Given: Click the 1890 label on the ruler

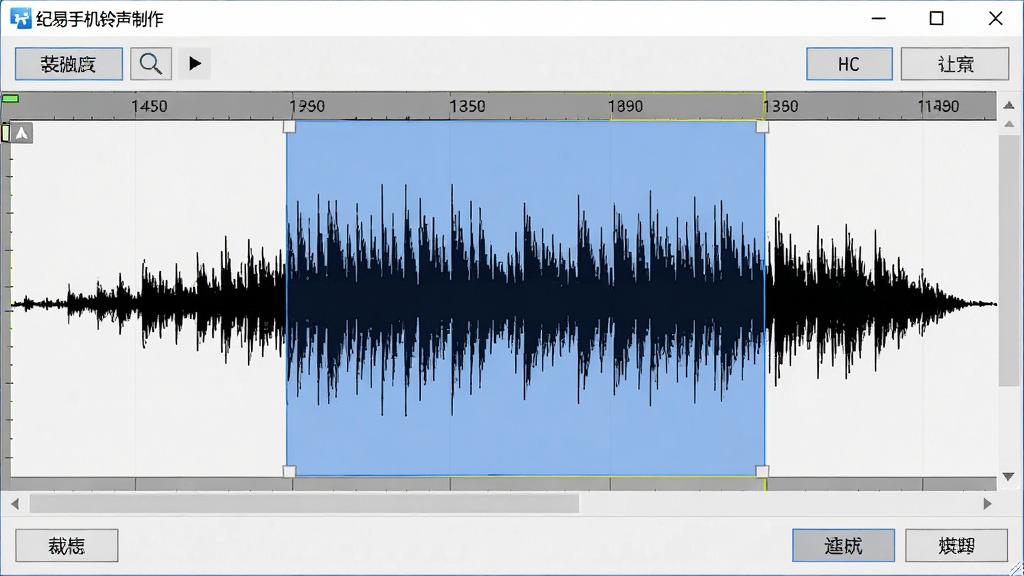Looking at the screenshot, I should (x=626, y=106).
